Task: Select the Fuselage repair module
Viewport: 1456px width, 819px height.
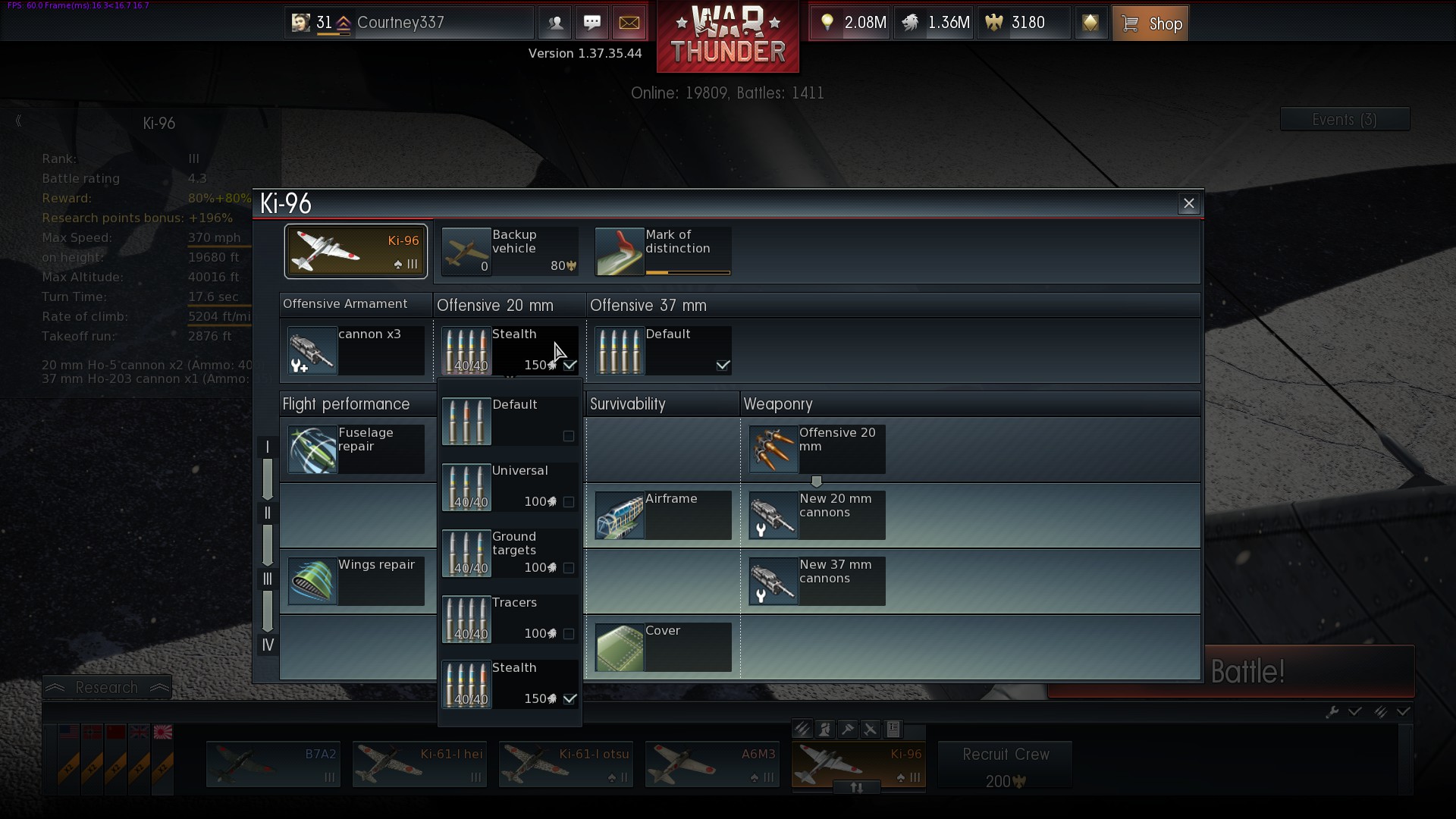Action: click(355, 449)
